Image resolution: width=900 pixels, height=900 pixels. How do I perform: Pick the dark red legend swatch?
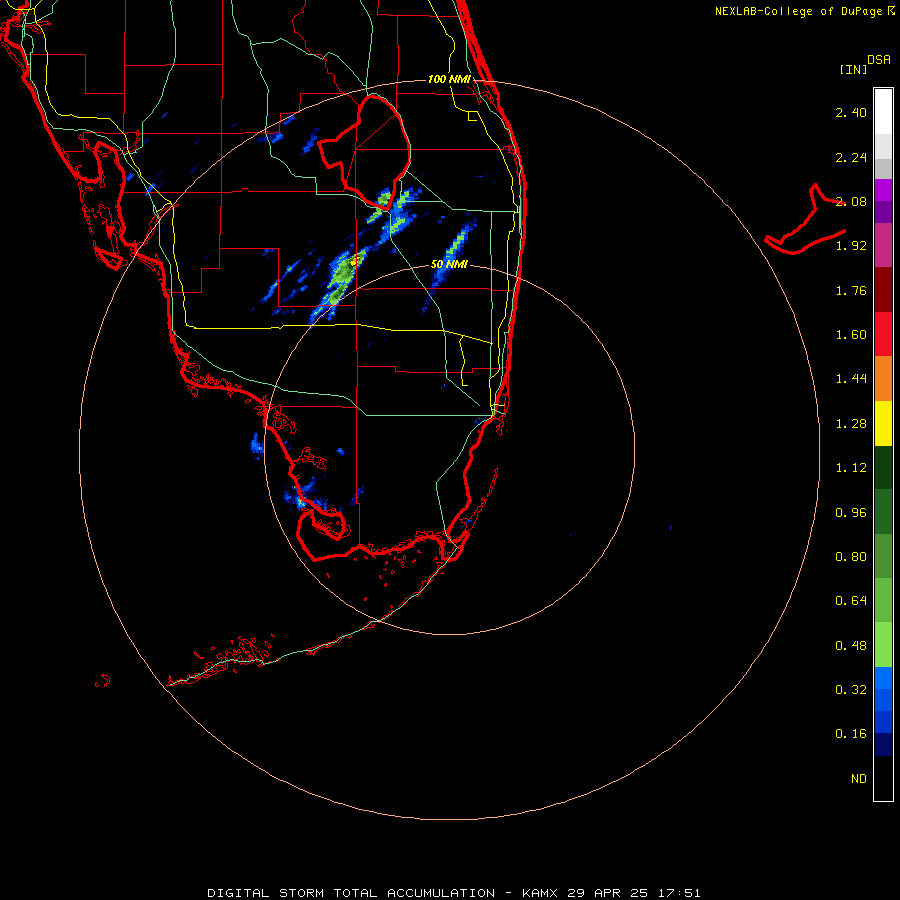coord(883,290)
